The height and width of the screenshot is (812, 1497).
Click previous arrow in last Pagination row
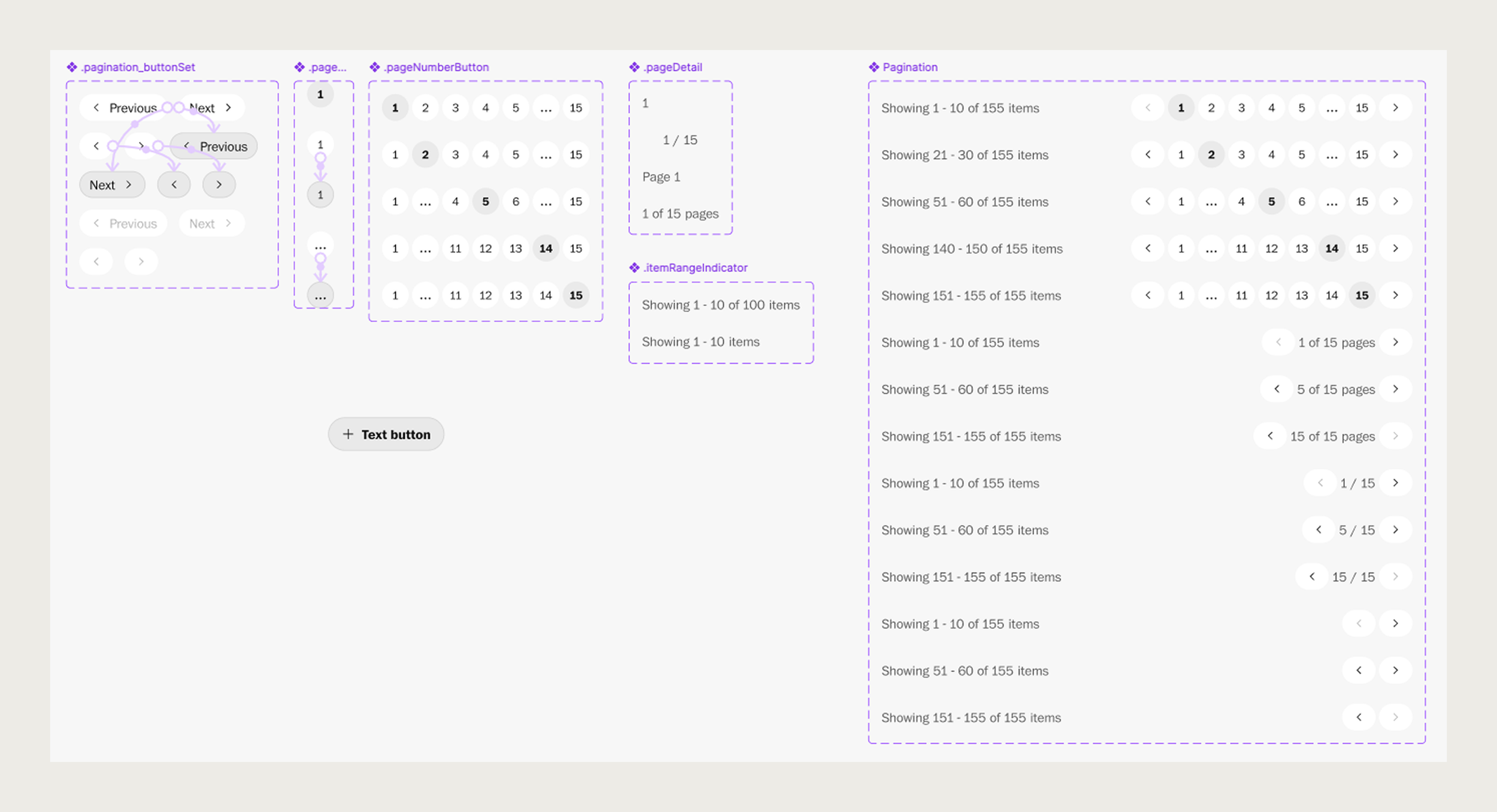point(1359,717)
